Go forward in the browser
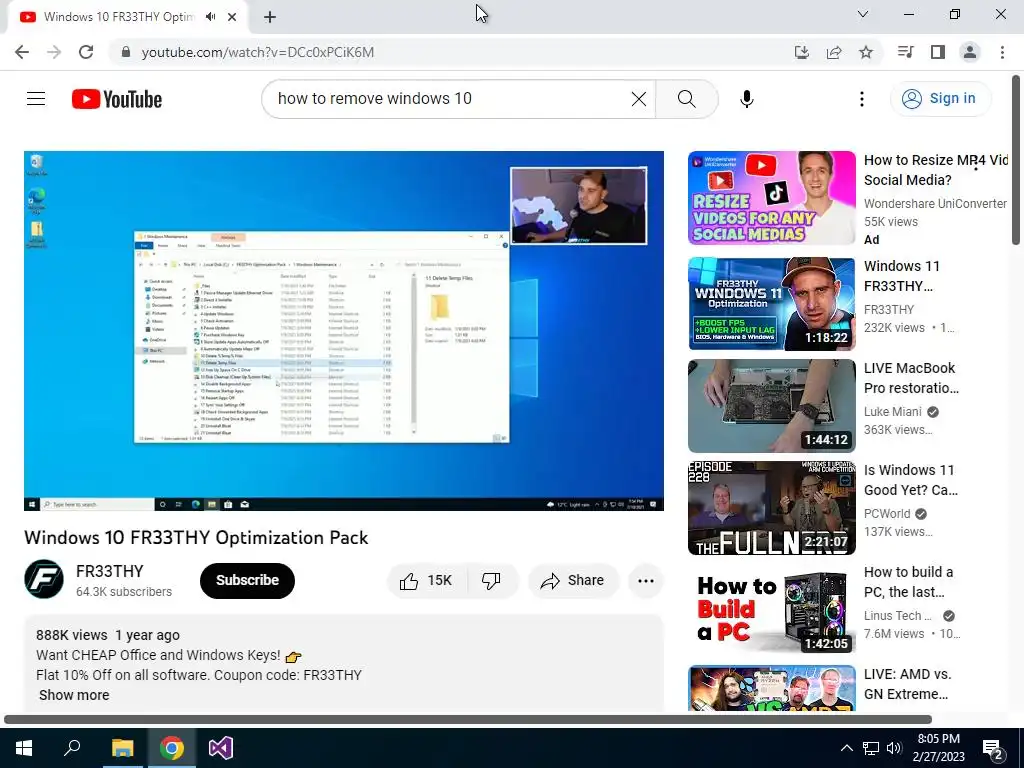 click(x=54, y=52)
